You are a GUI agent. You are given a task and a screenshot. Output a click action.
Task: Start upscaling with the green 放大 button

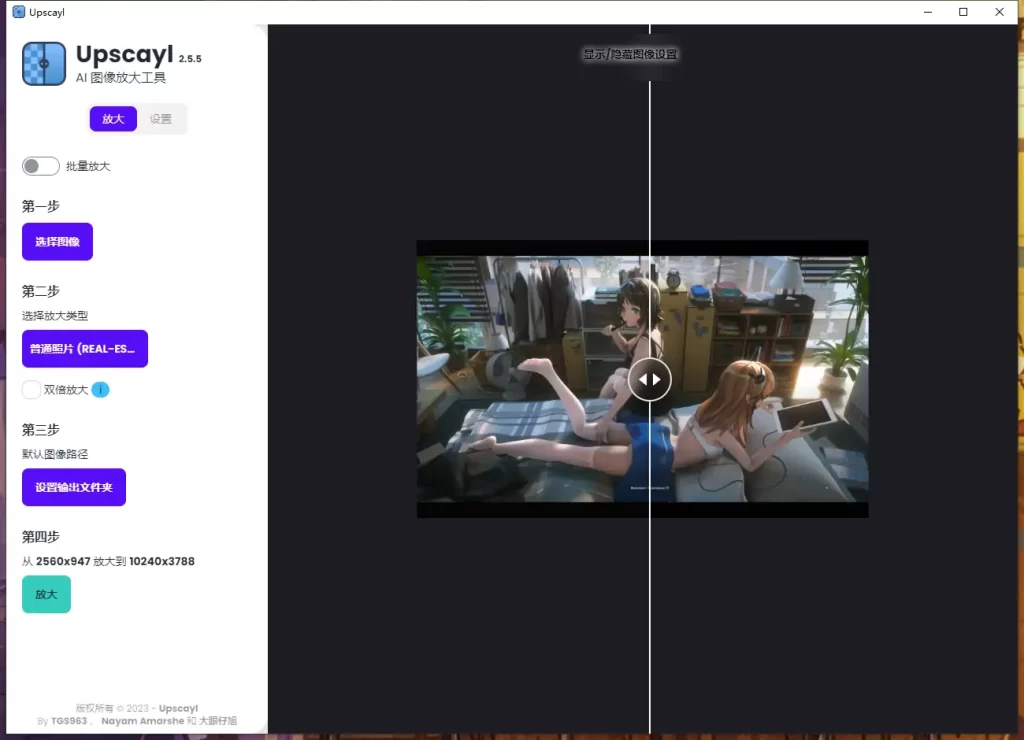[x=46, y=594]
